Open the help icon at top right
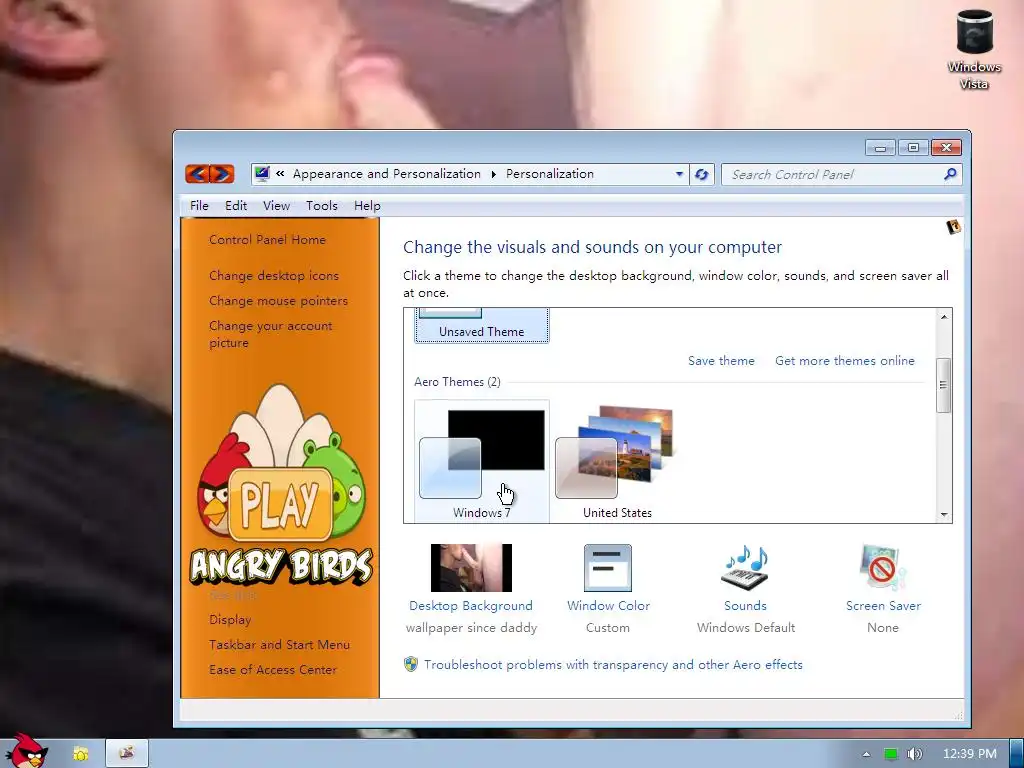Screen dimensions: 1024x768 [x=953, y=227]
